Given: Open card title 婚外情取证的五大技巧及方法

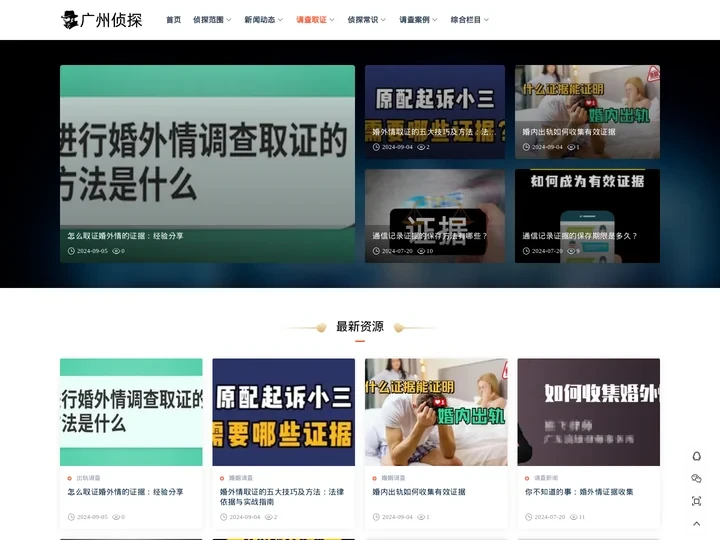Looking at the screenshot, I should click(x=282, y=497).
